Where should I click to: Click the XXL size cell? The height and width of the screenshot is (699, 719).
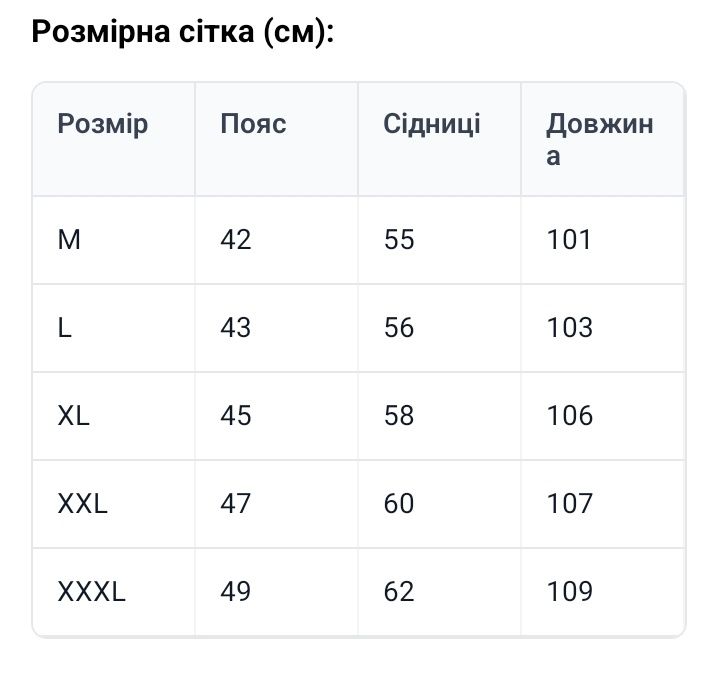83,504
